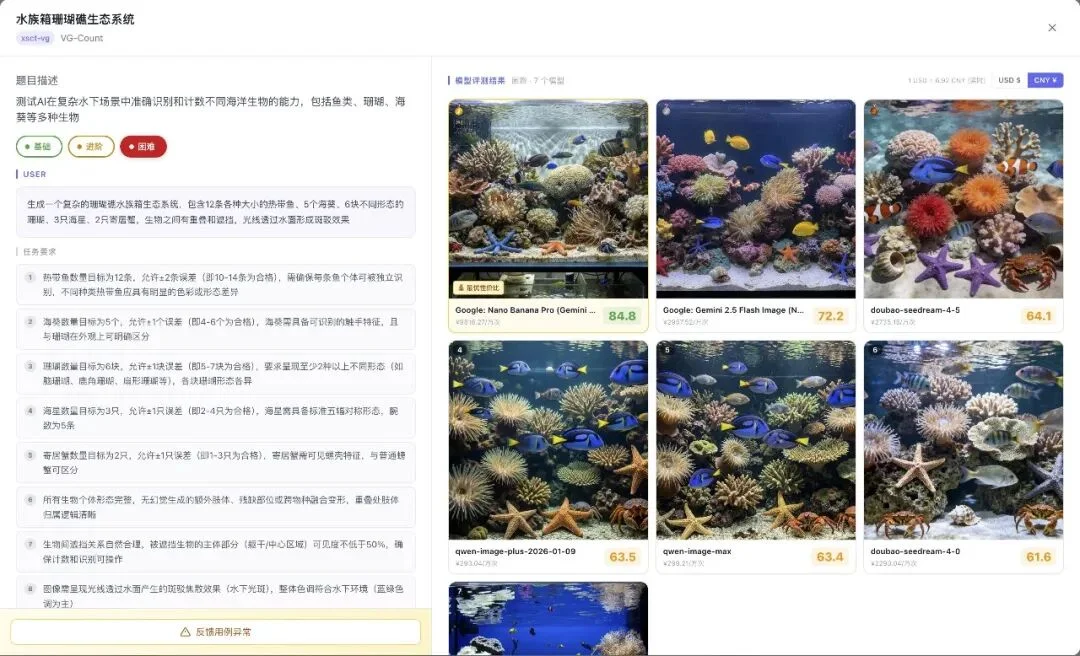
Task: Switch the price currency to USD $
Action: 1009,79
